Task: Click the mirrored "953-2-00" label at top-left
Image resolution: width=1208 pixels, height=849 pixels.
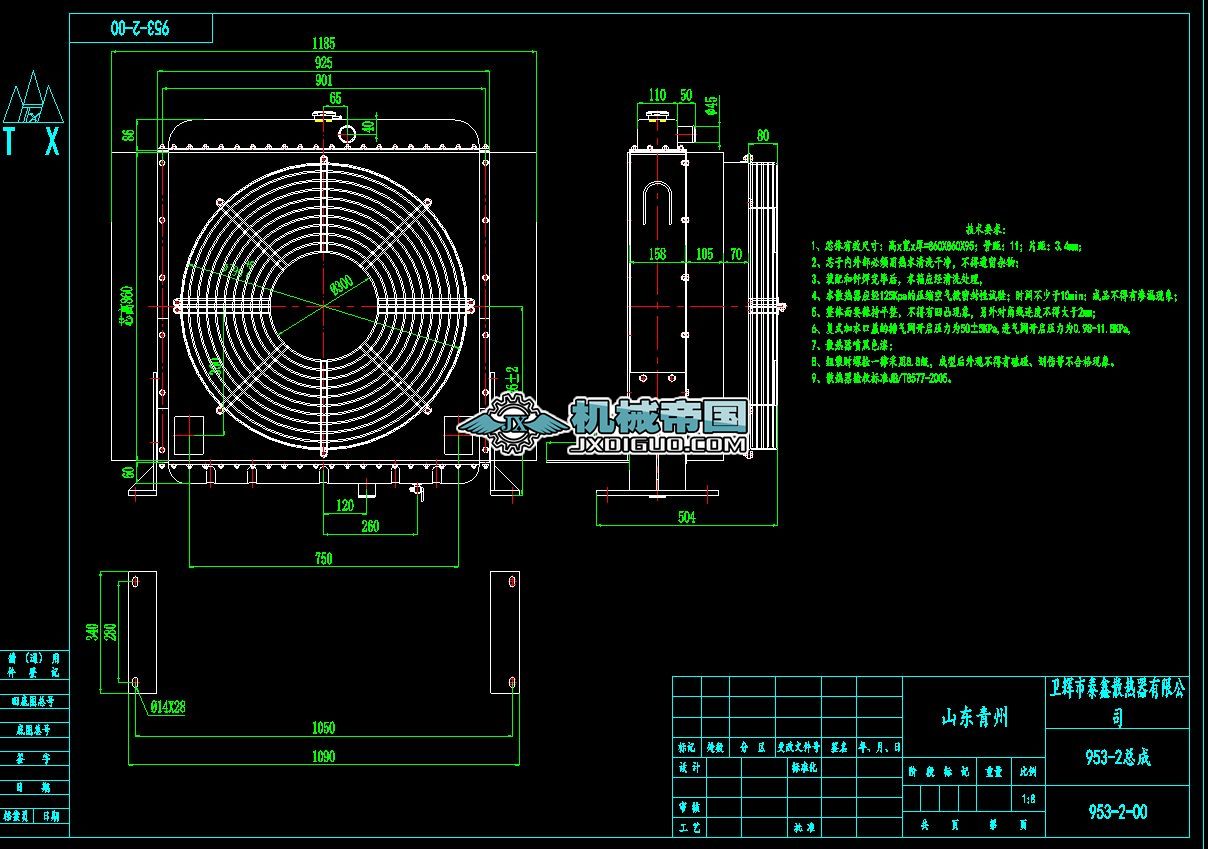Action: point(141,29)
